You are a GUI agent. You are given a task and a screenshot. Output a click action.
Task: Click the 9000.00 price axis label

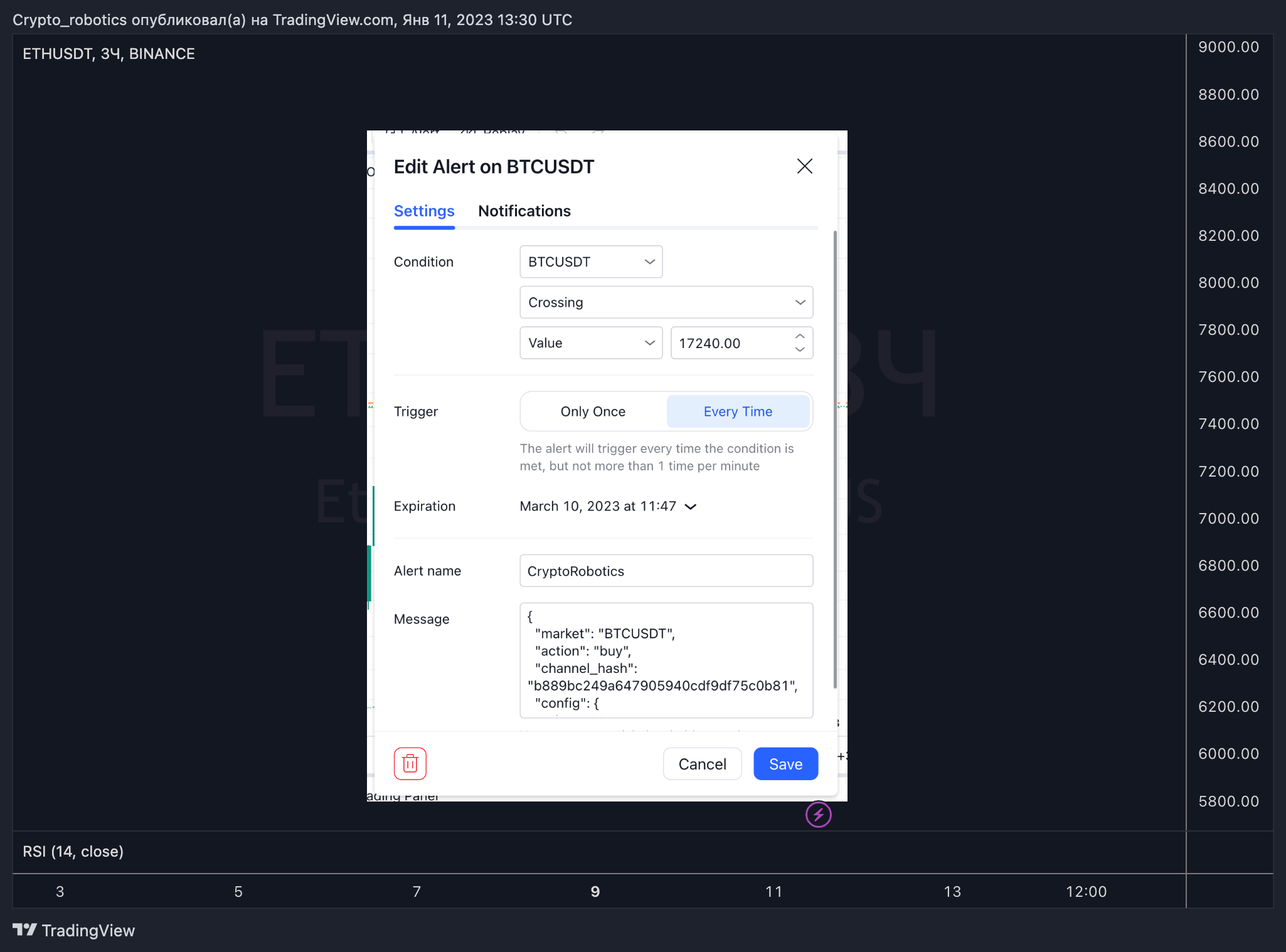1228,47
